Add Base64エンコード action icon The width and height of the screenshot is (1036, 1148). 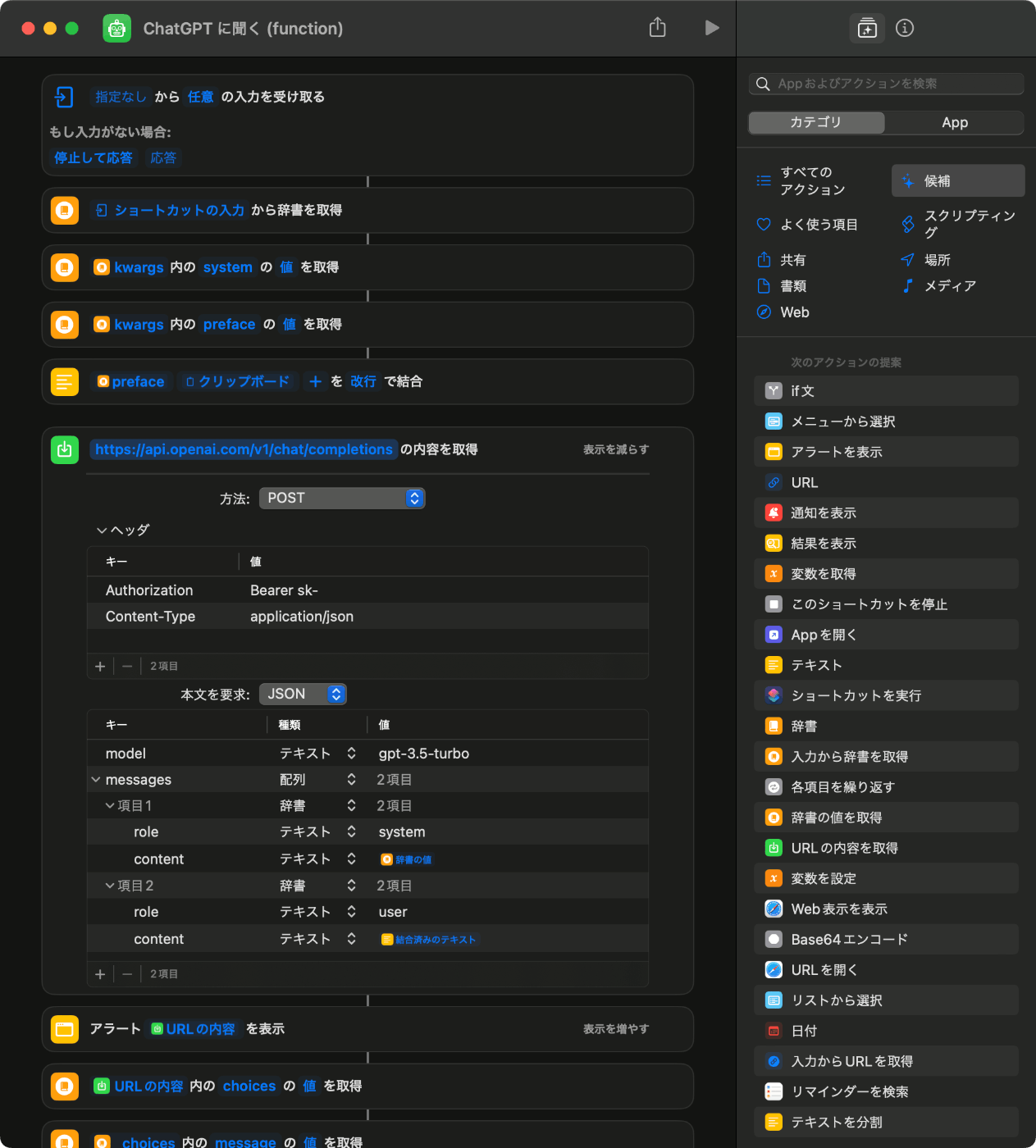click(774, 940)
